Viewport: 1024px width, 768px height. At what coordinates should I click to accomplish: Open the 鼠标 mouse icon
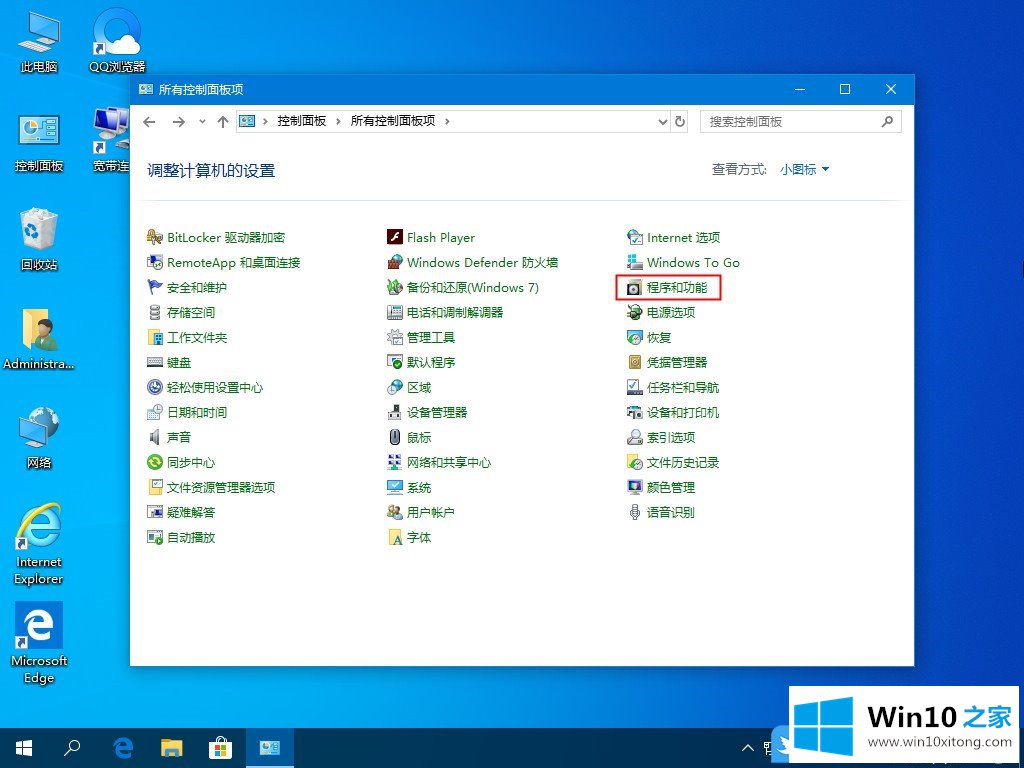point(394,437)
